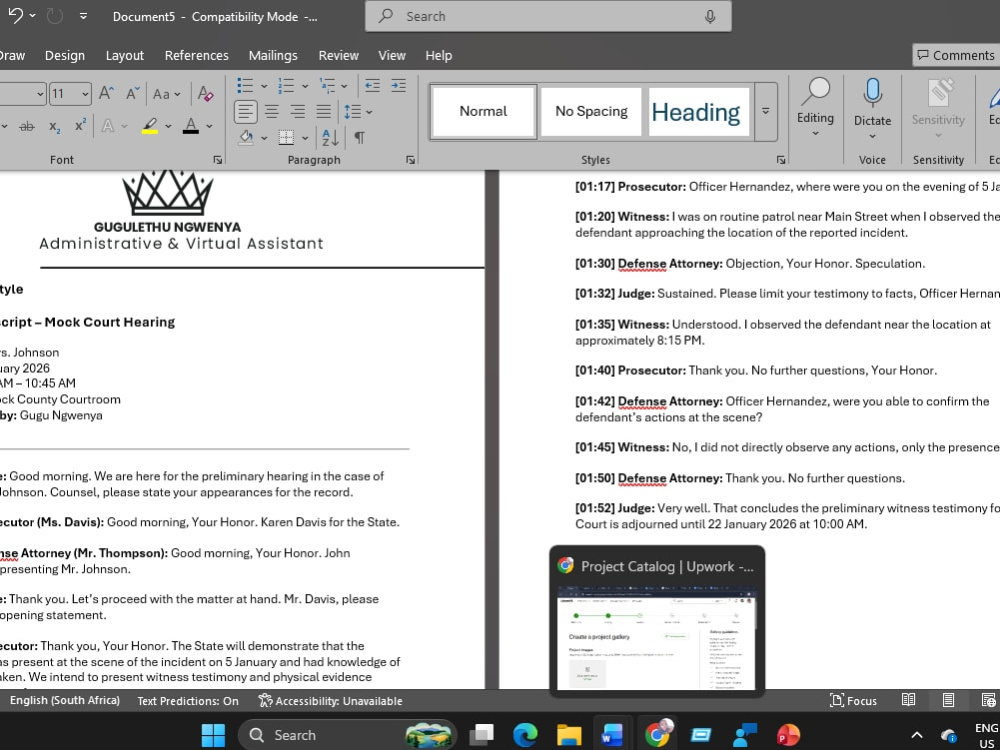Toggle Center paragraph alignment
Screen dimensions: 1000x750
click(272, 112)
